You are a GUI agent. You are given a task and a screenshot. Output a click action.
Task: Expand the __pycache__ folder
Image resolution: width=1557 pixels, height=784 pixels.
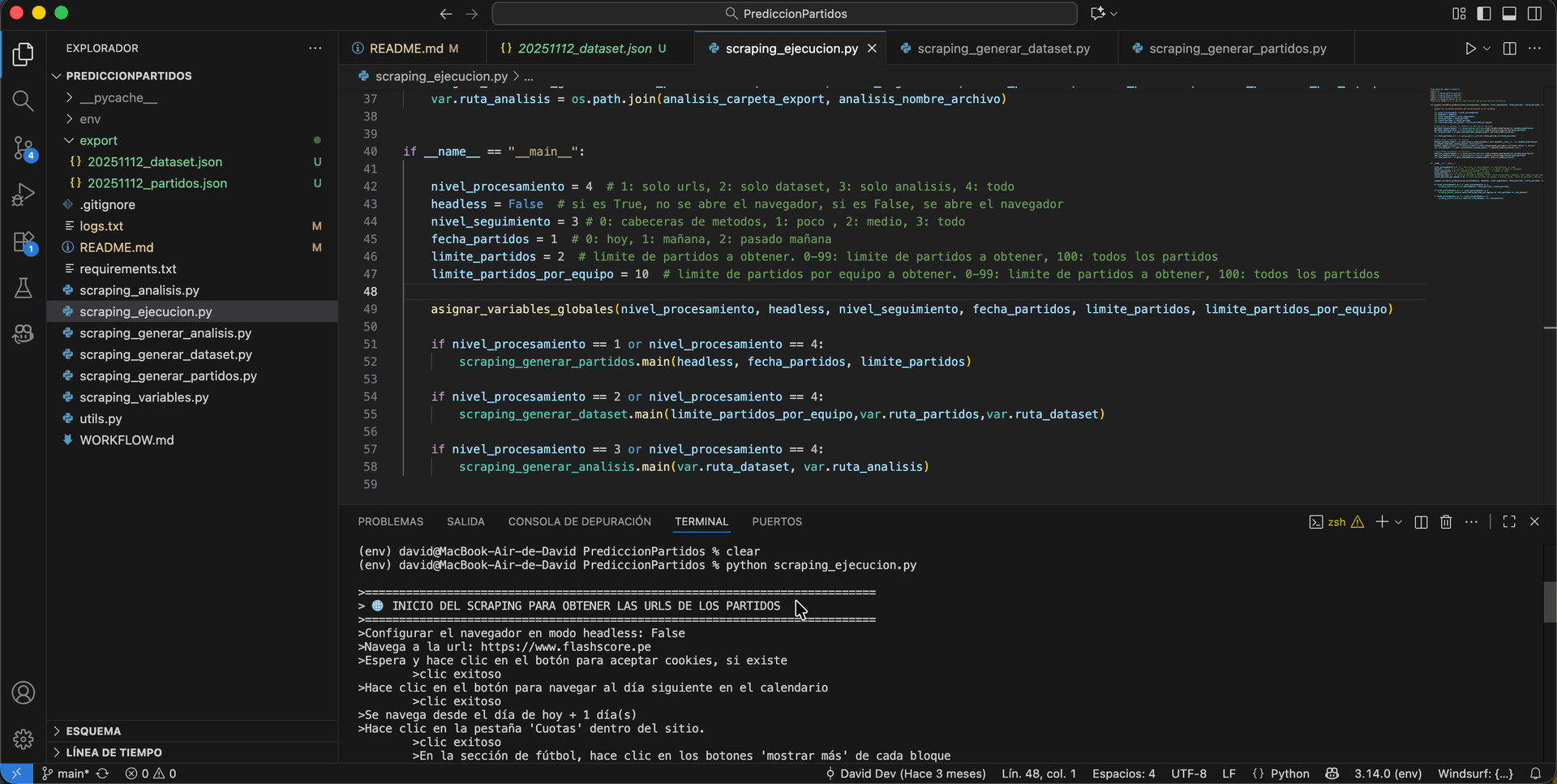coord(118,97)
